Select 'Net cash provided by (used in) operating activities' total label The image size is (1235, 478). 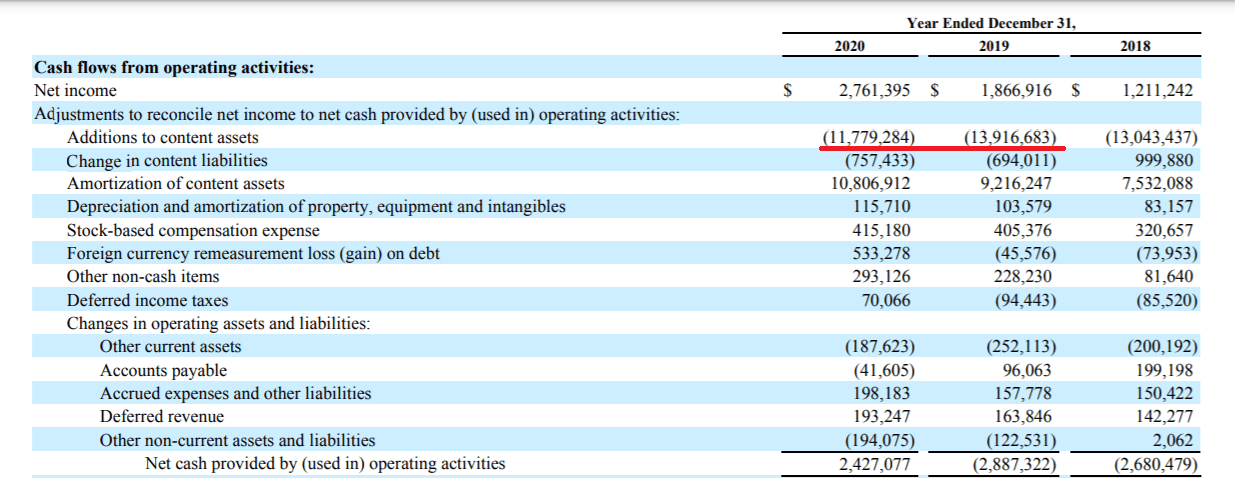click(x=325, y=464)
